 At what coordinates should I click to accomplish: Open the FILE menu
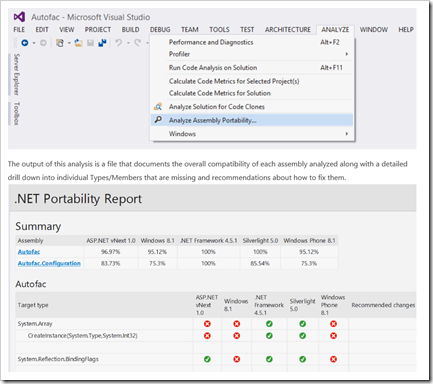click(19, 30)
